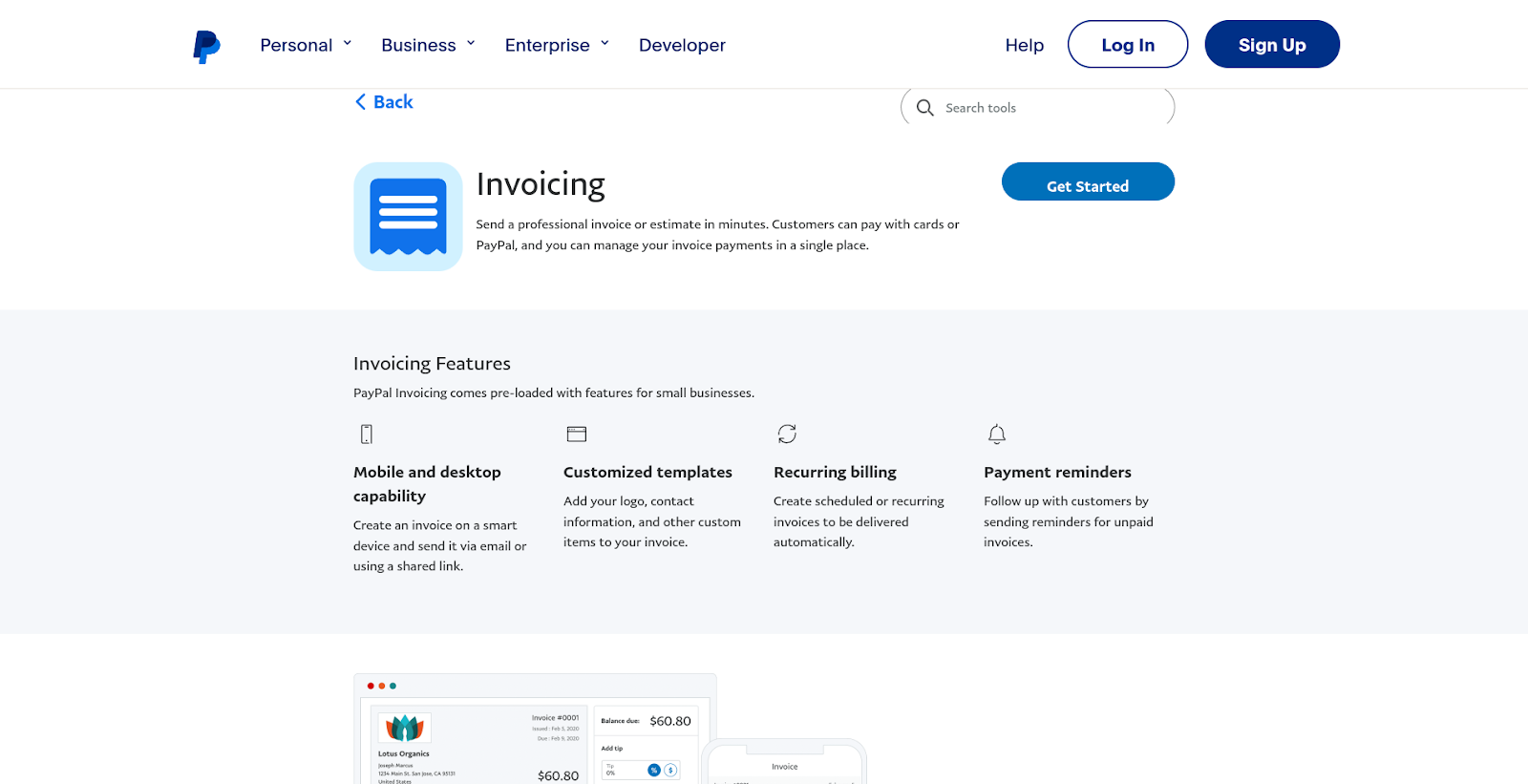Click the Recurring billing refresh icon
Screen dimensions: 1528x784
[787, 434]
